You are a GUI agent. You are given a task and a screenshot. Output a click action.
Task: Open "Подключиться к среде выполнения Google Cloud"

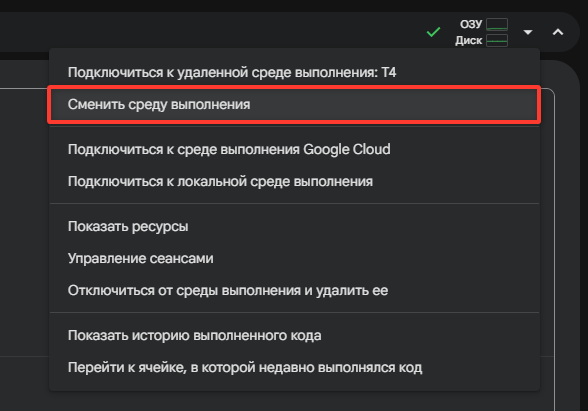point(294,149)
